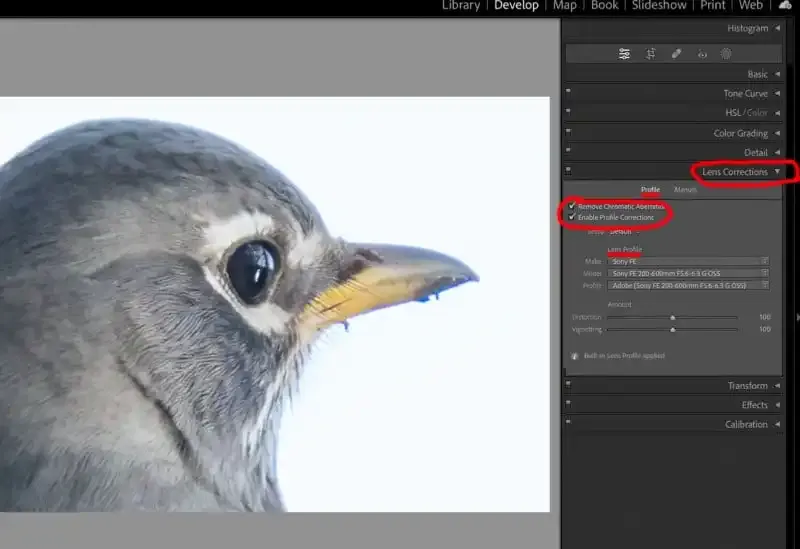Click the Built-in Lens Profile info icon
Viewport: 800px width, 549px height.
[575, 355]
